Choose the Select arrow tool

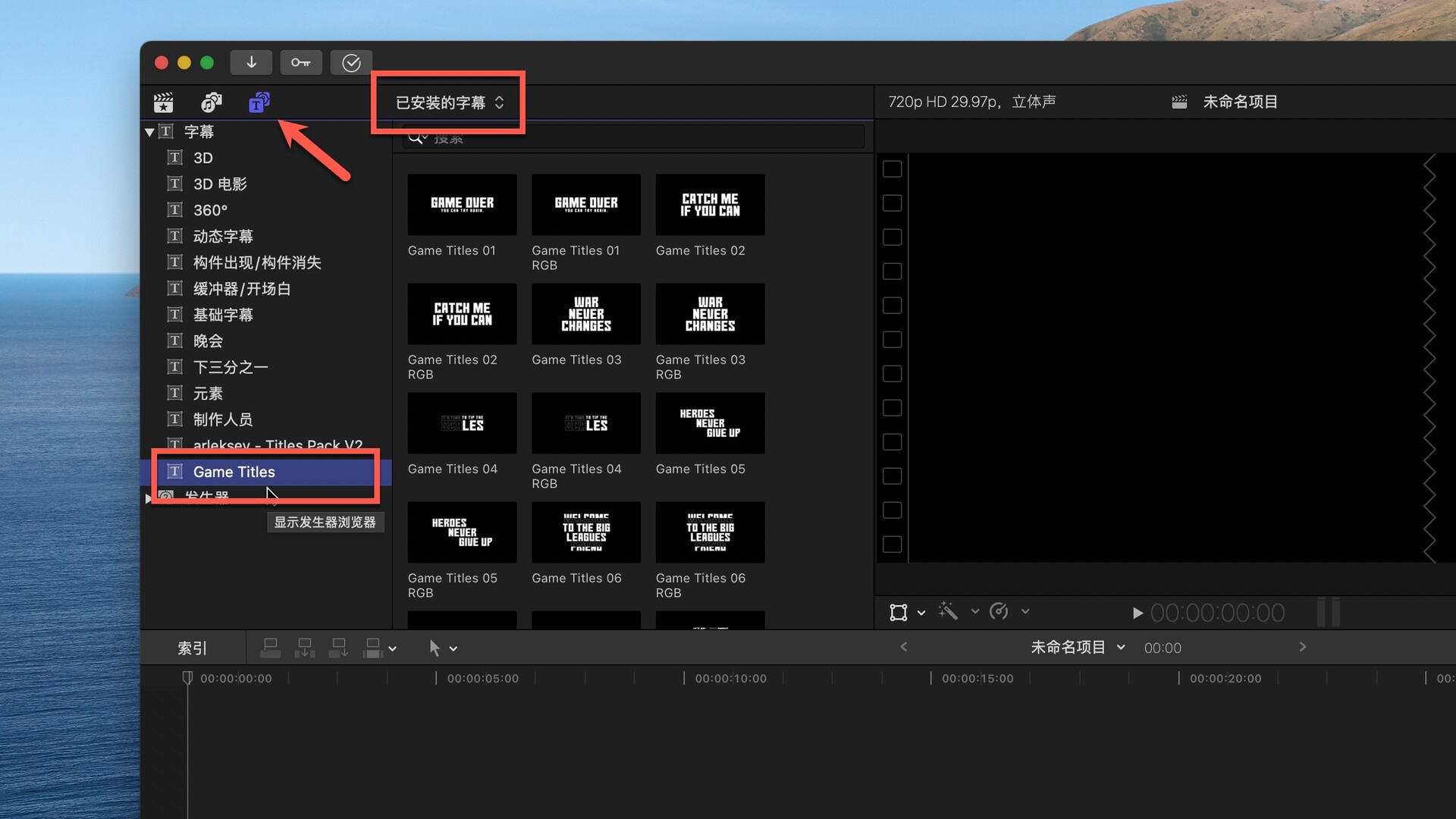point(435,648)
